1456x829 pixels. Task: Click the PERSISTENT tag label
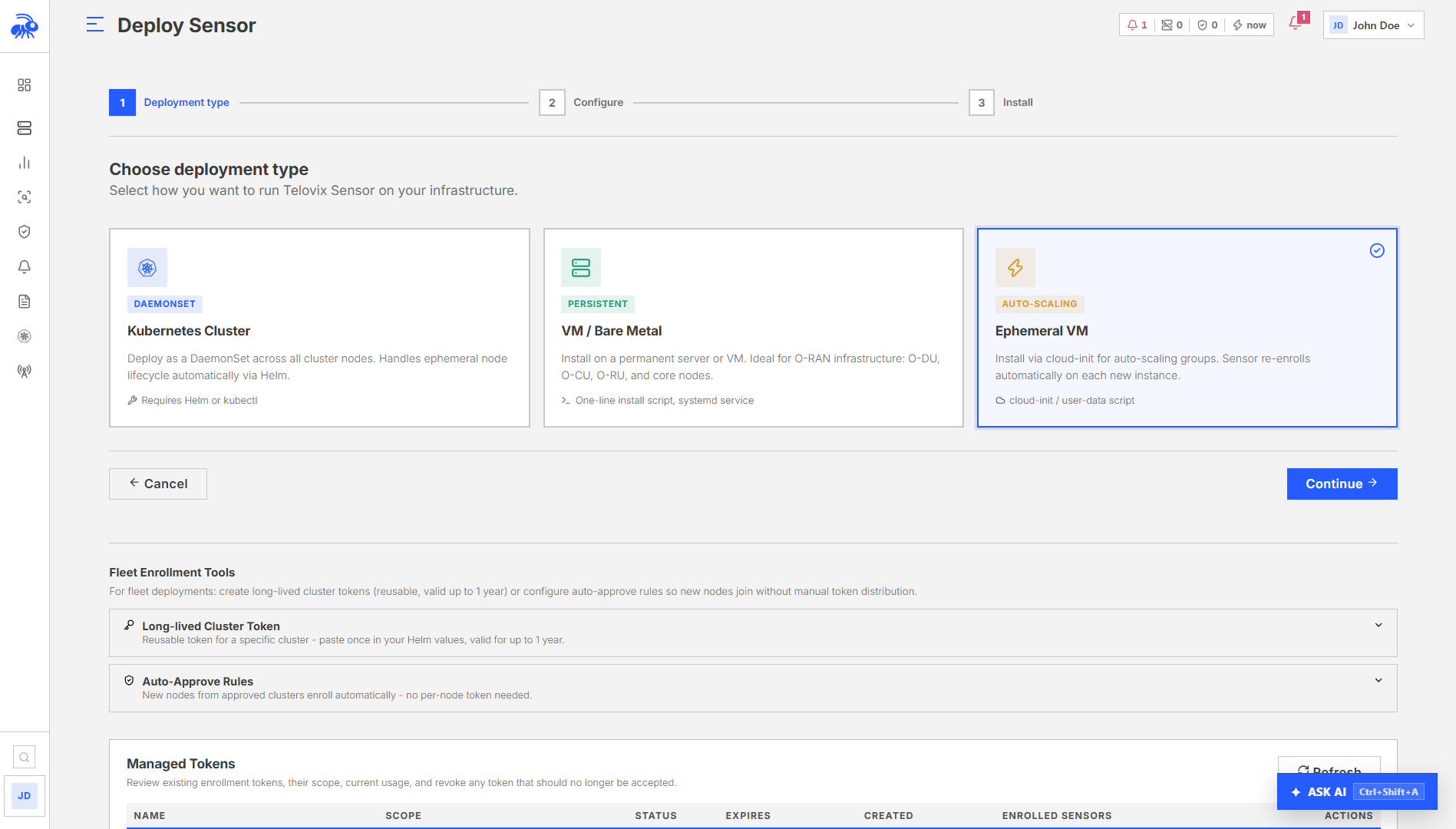(597, 304)
